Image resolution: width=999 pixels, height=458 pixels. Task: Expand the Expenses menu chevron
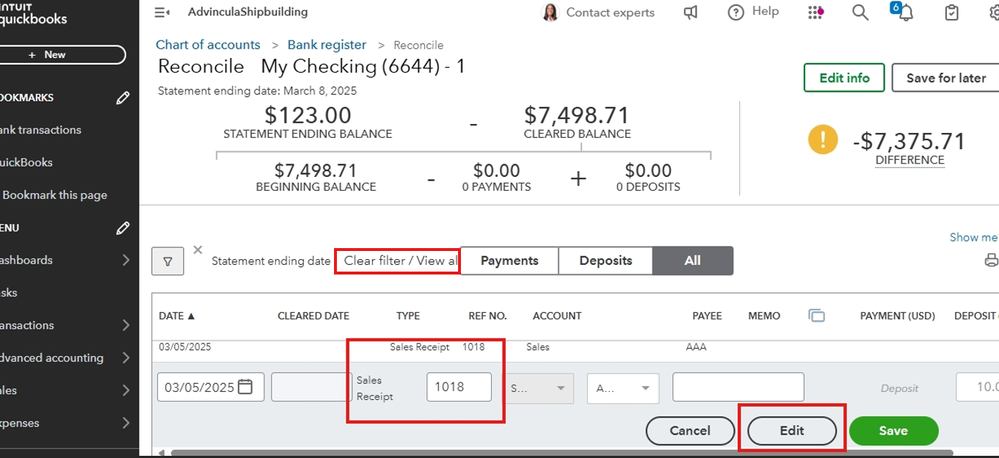coord(126,423)
